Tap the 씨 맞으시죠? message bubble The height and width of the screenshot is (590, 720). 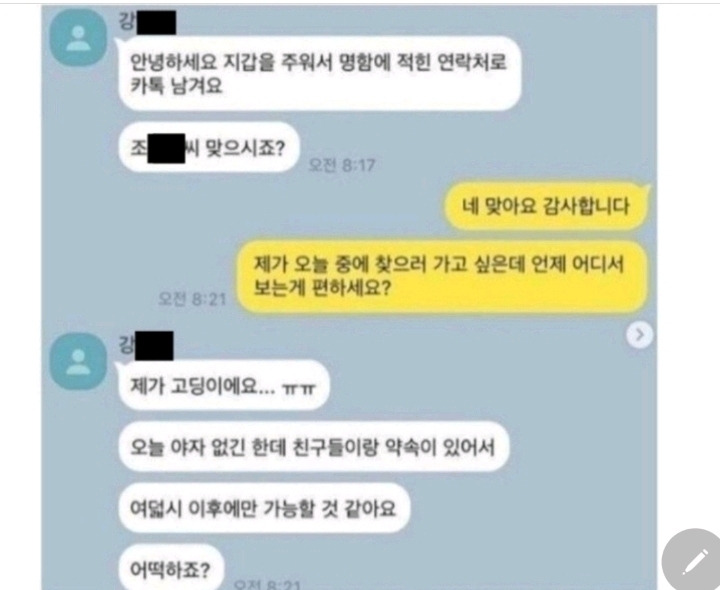click(209, 147)
